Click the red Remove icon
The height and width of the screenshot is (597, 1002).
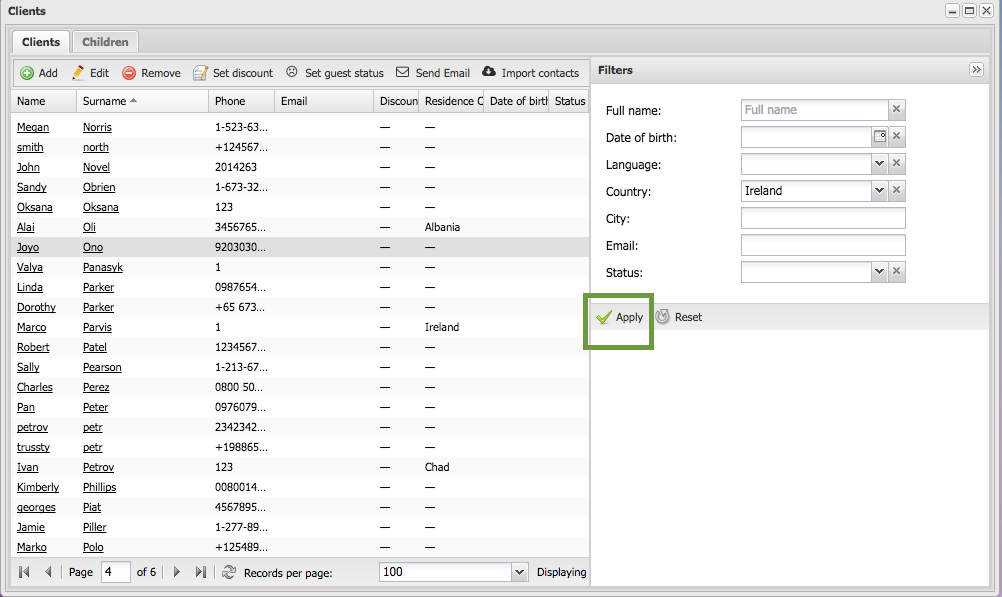tap(129, 73)
